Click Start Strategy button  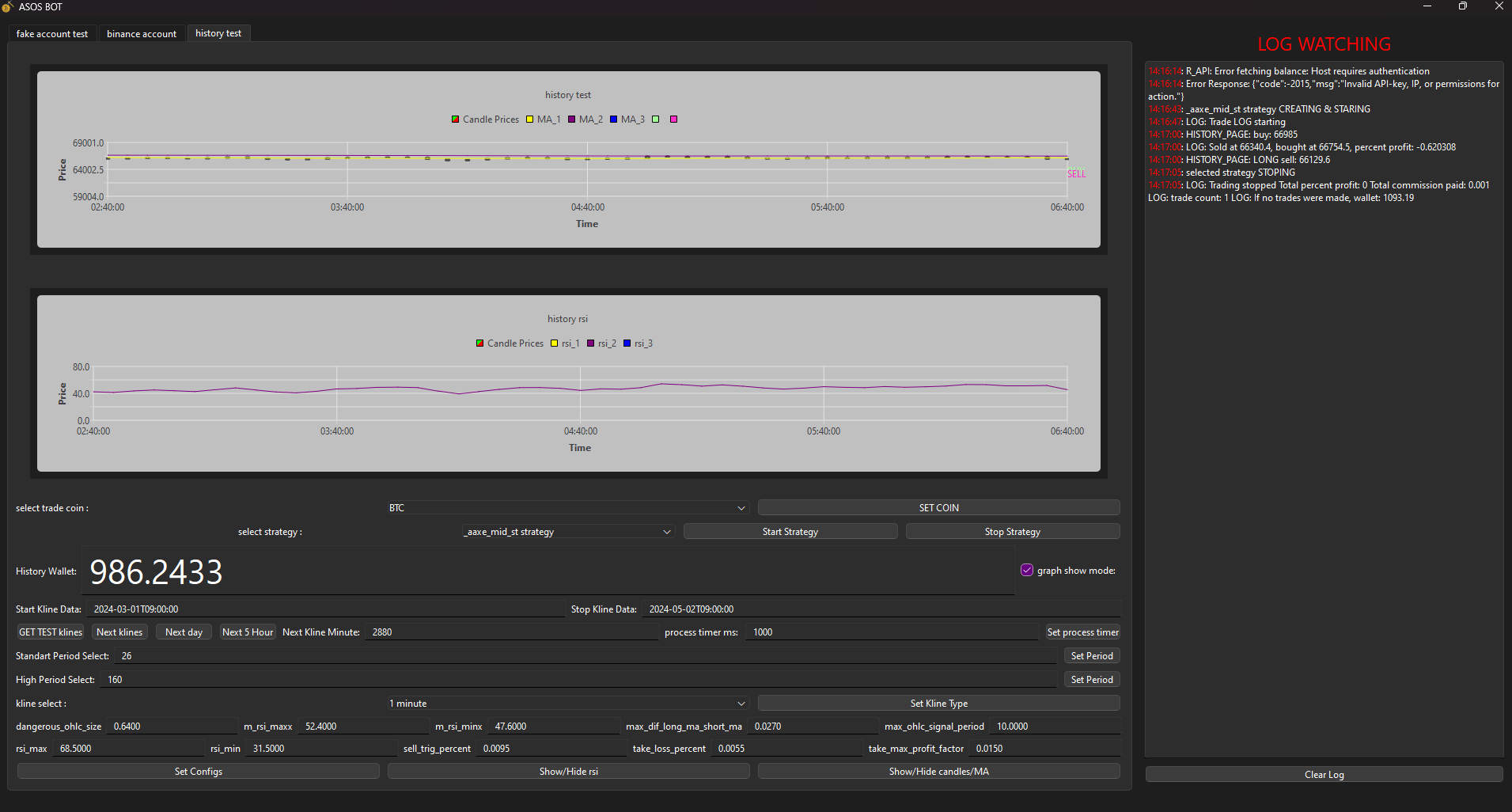point(790,532)
